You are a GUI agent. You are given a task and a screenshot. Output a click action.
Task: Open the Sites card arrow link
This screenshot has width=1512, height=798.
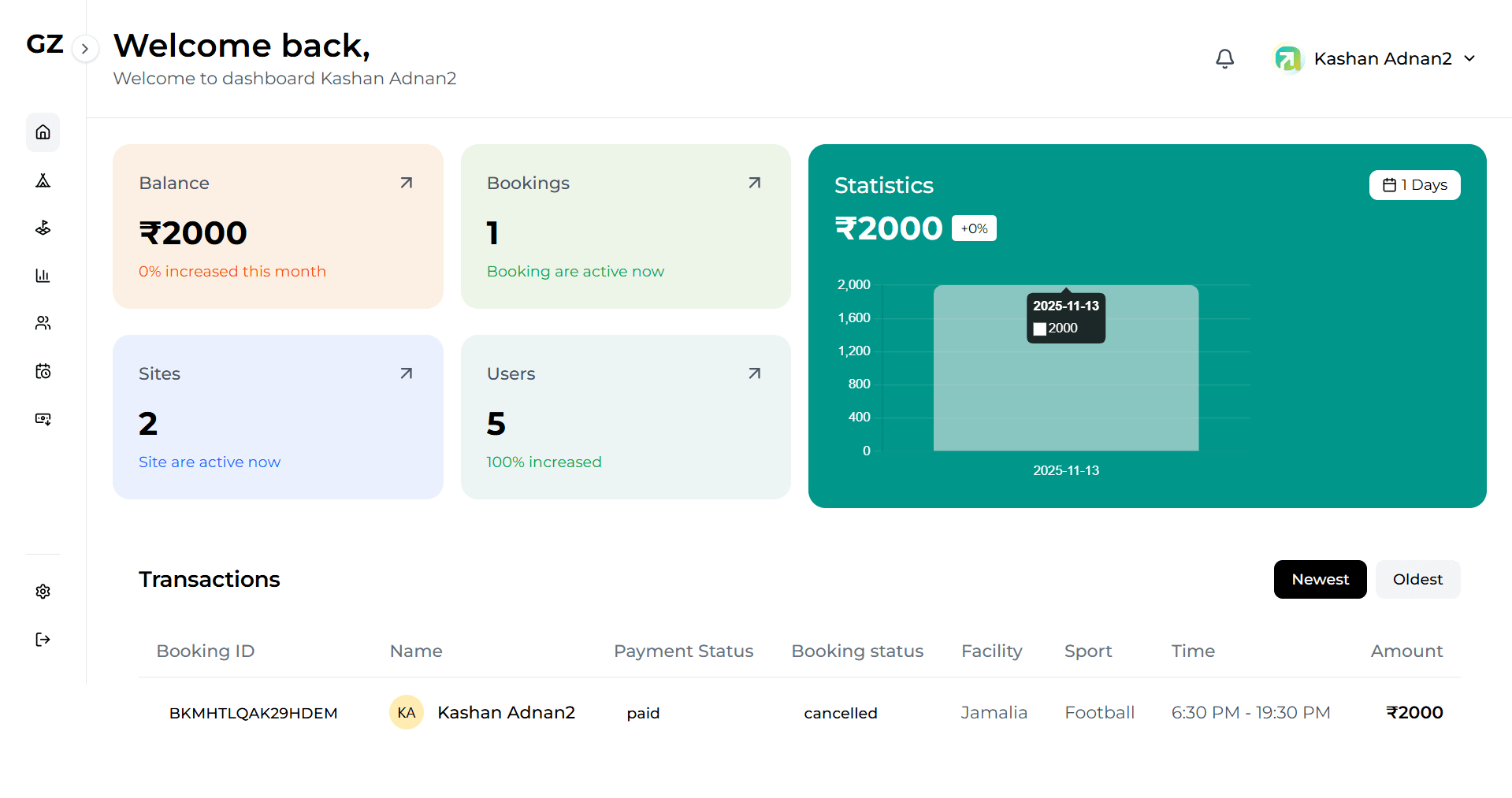407,373
